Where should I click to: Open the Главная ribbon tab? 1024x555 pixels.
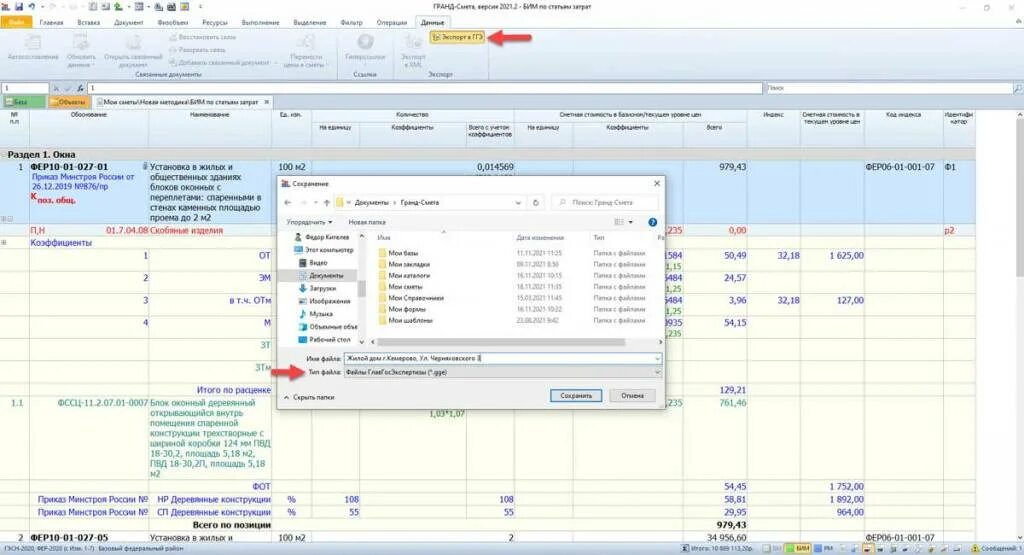[52, 22]
